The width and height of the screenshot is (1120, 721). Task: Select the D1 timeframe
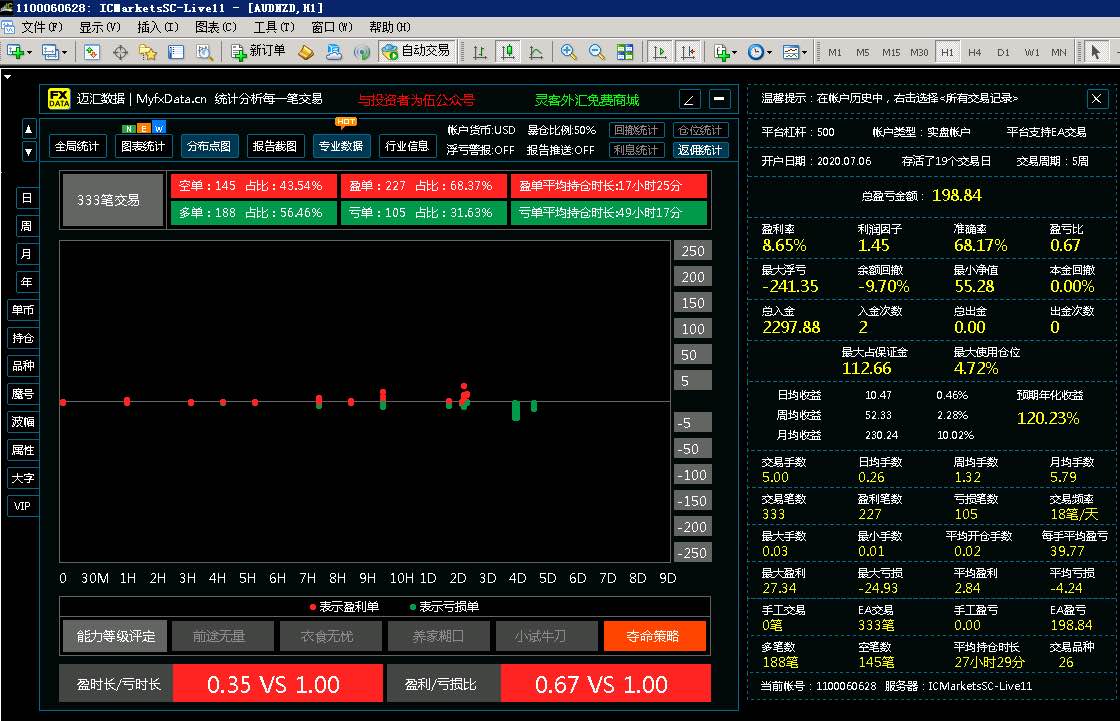pos(1003,52)
